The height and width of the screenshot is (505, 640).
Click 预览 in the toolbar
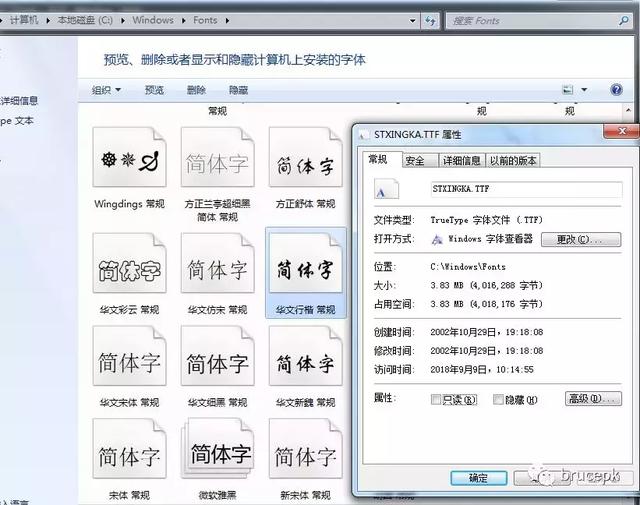tap(155, 90)
